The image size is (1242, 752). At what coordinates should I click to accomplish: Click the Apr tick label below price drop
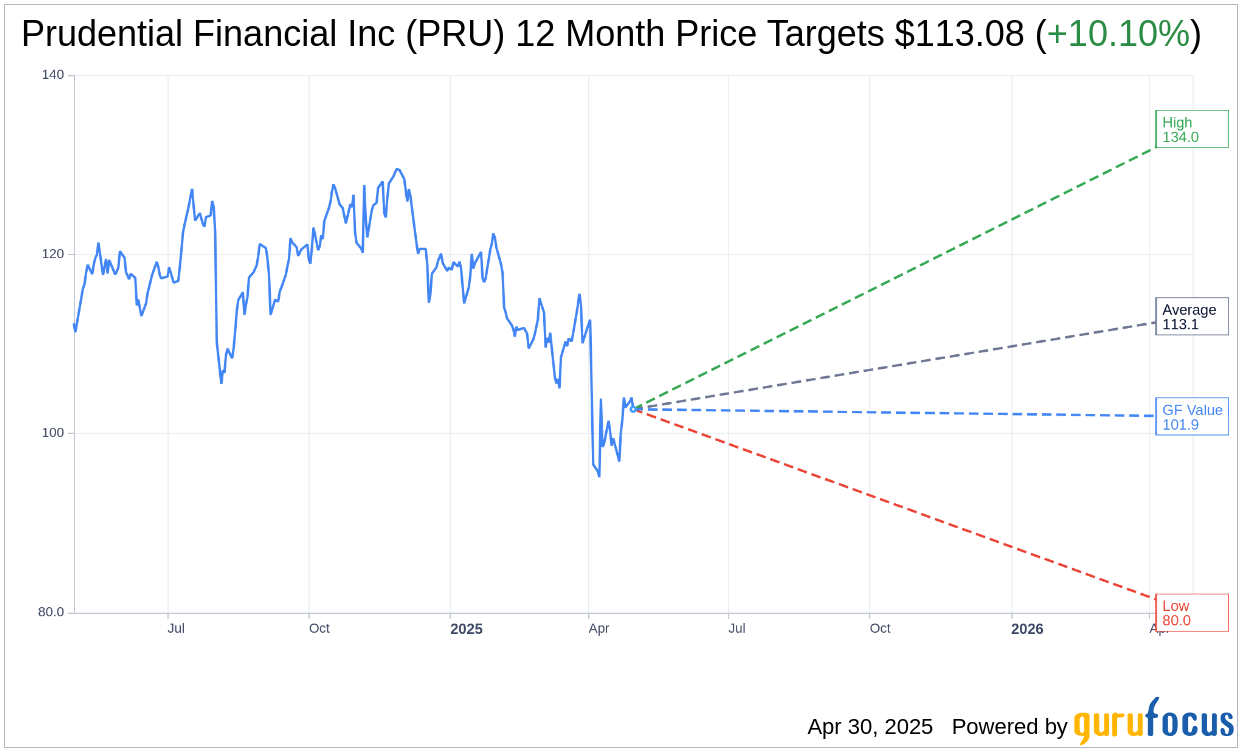(x=599, y=628)
